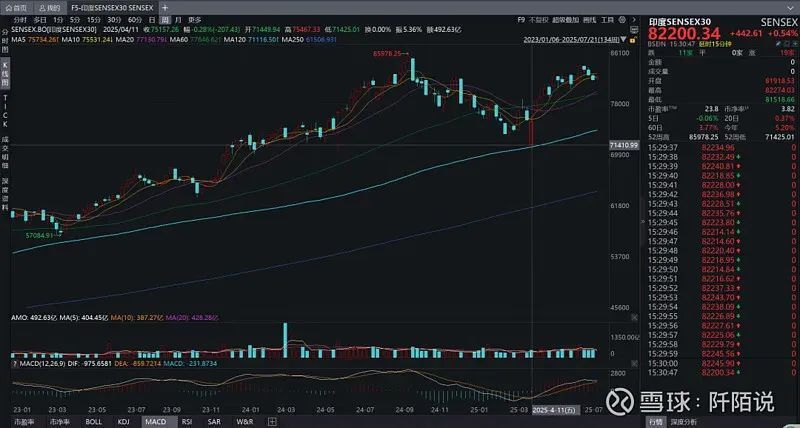Open chart settings gear icon
The image size is (800, 428).
coord(622,20)
